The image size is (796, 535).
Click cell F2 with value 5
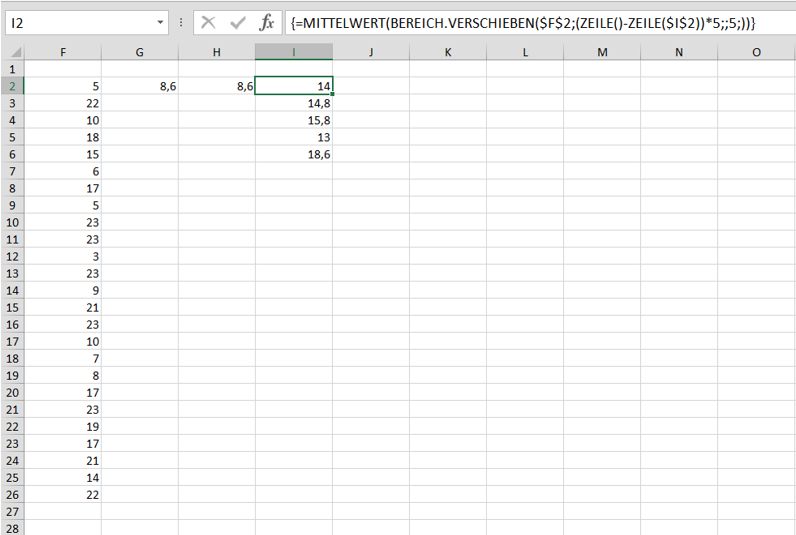(63, 86)
